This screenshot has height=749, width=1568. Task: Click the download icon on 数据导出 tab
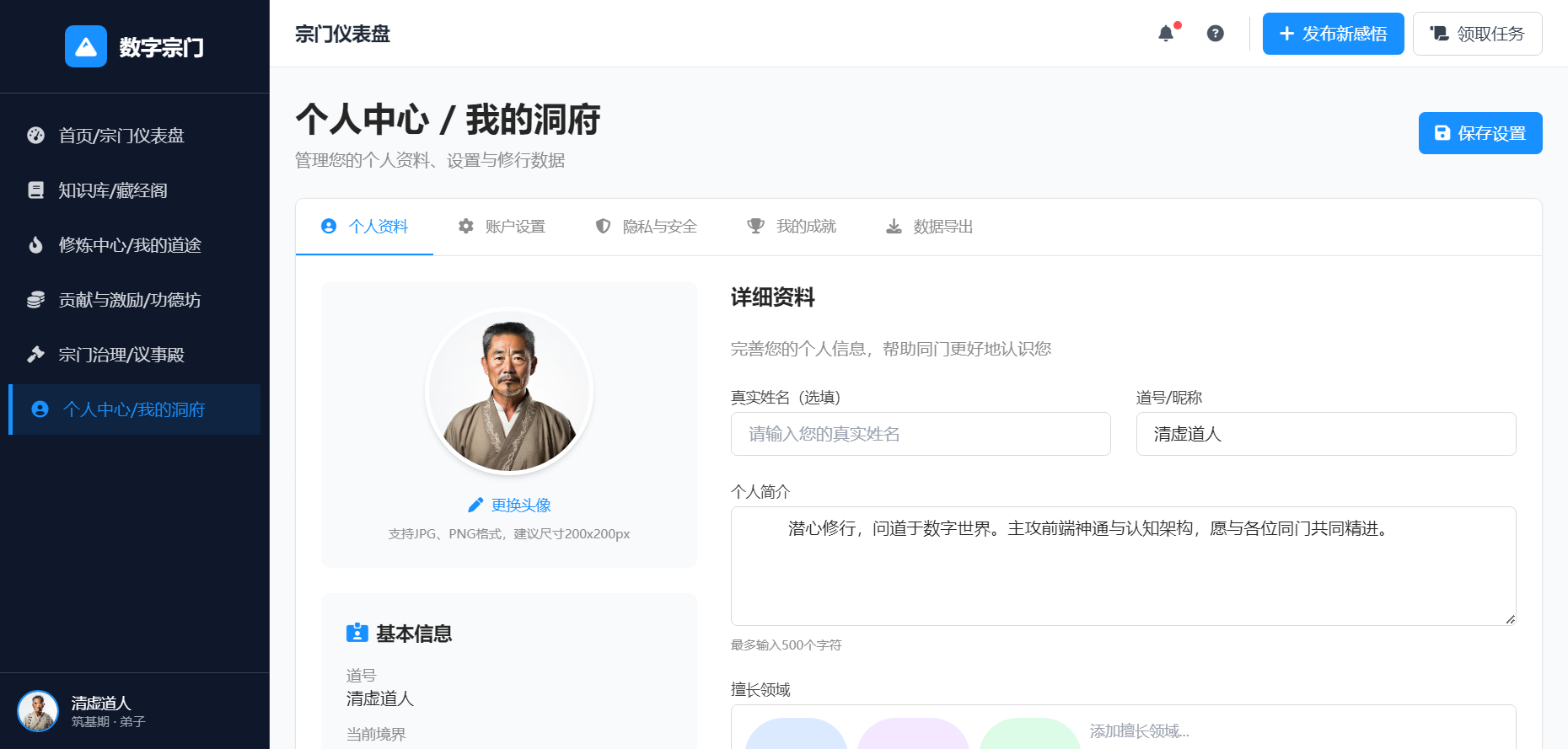(894, 226)
